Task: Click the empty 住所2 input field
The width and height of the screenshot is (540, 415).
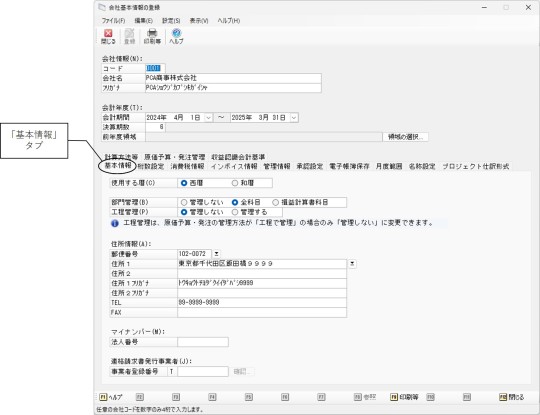Action: [x=262, y=273]
